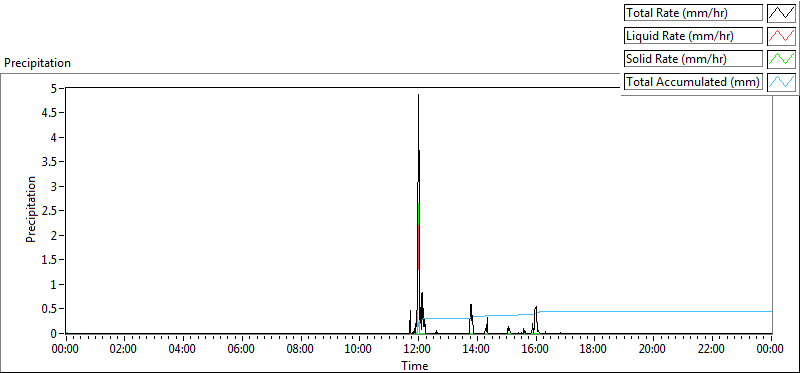This screenshot has width=800, height=373.
Task: Click the 5 value on the y-axis
Action: [53, 88]
